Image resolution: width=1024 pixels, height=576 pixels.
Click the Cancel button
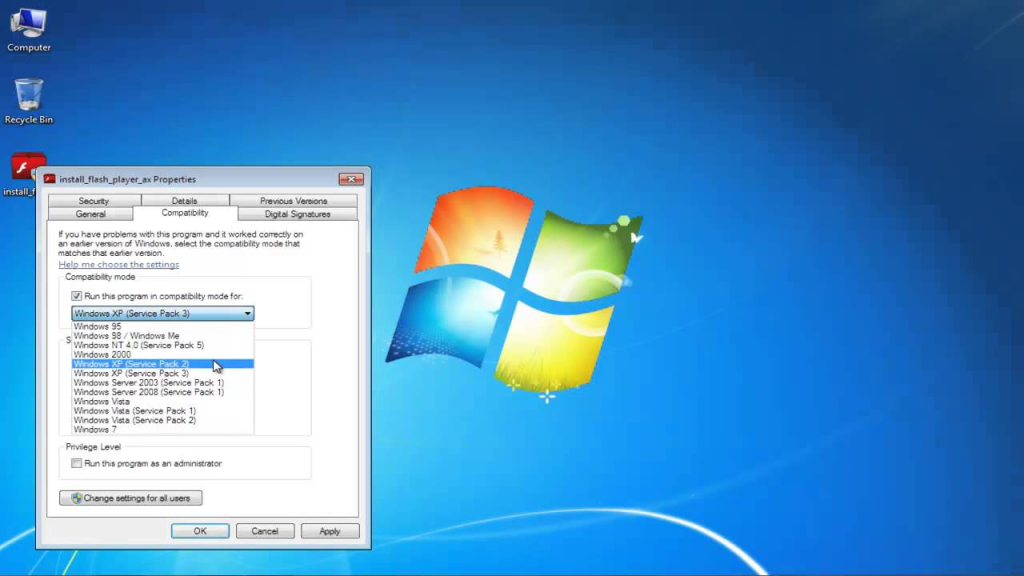click(x=265, y=531)
